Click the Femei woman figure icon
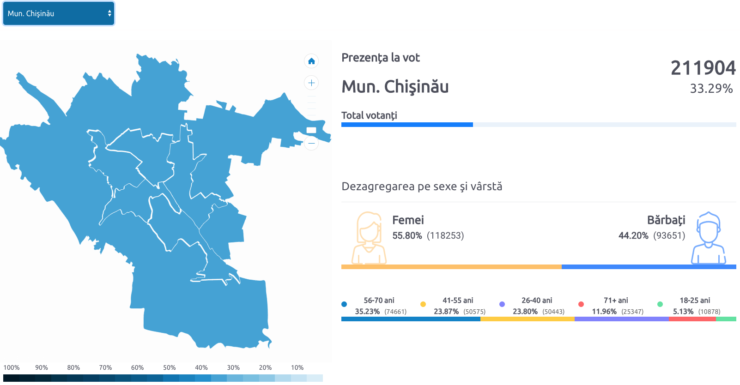This screenshot has width=740, height=385. click(x=369, y=238)
